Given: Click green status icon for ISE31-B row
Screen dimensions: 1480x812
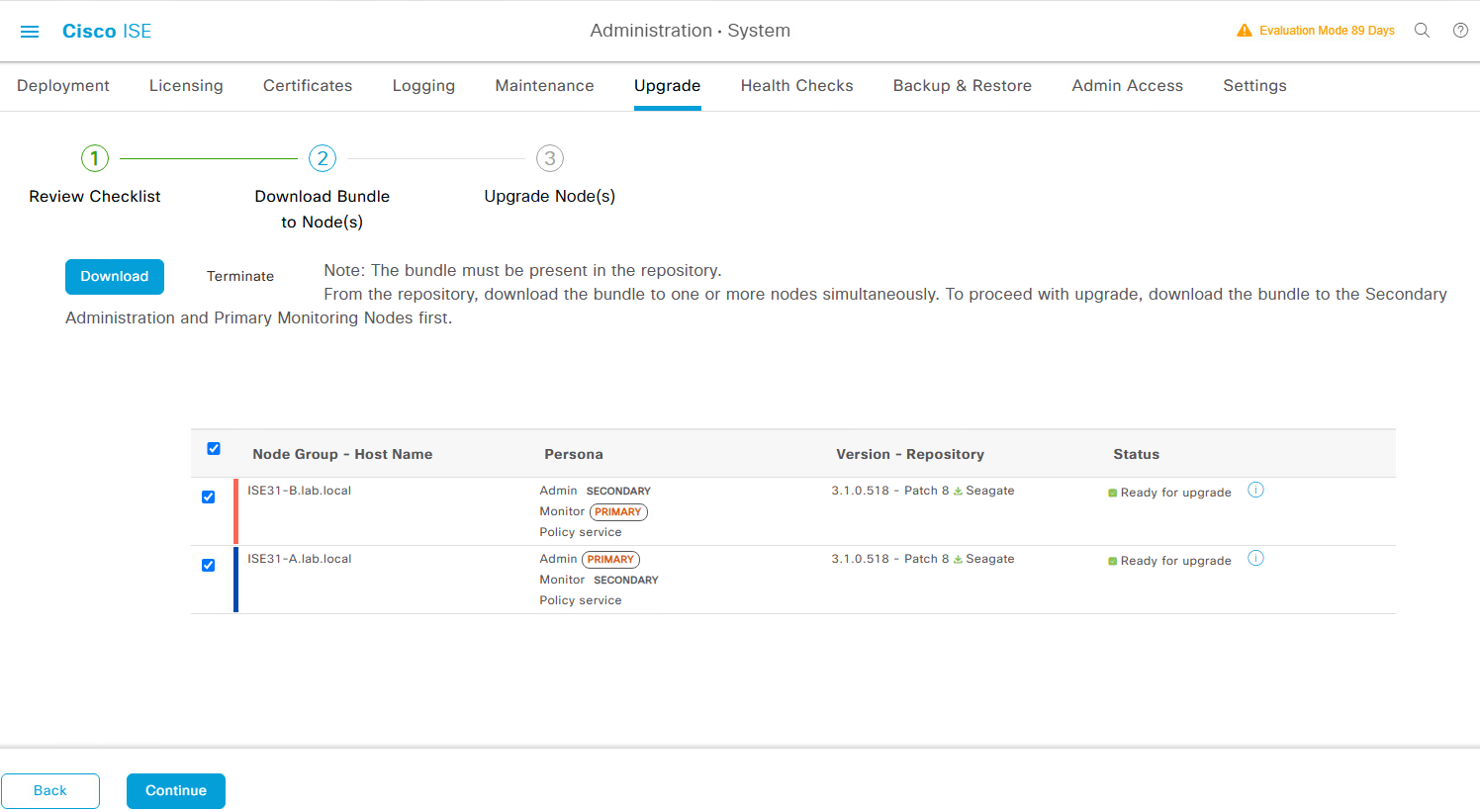Looking at the screenshot, I should coord(1113,493).
